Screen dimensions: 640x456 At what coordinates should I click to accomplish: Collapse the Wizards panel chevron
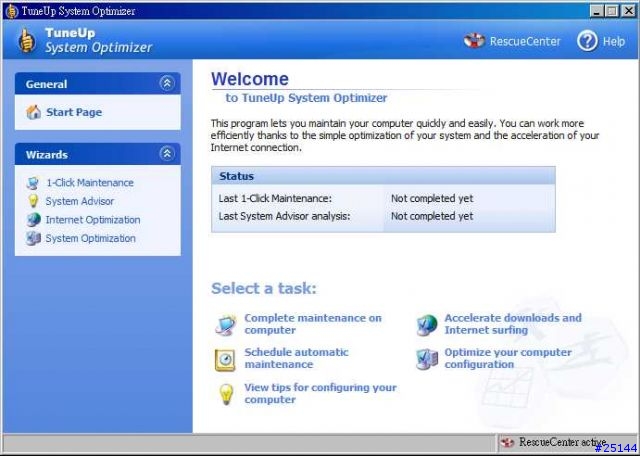(167, 154)
